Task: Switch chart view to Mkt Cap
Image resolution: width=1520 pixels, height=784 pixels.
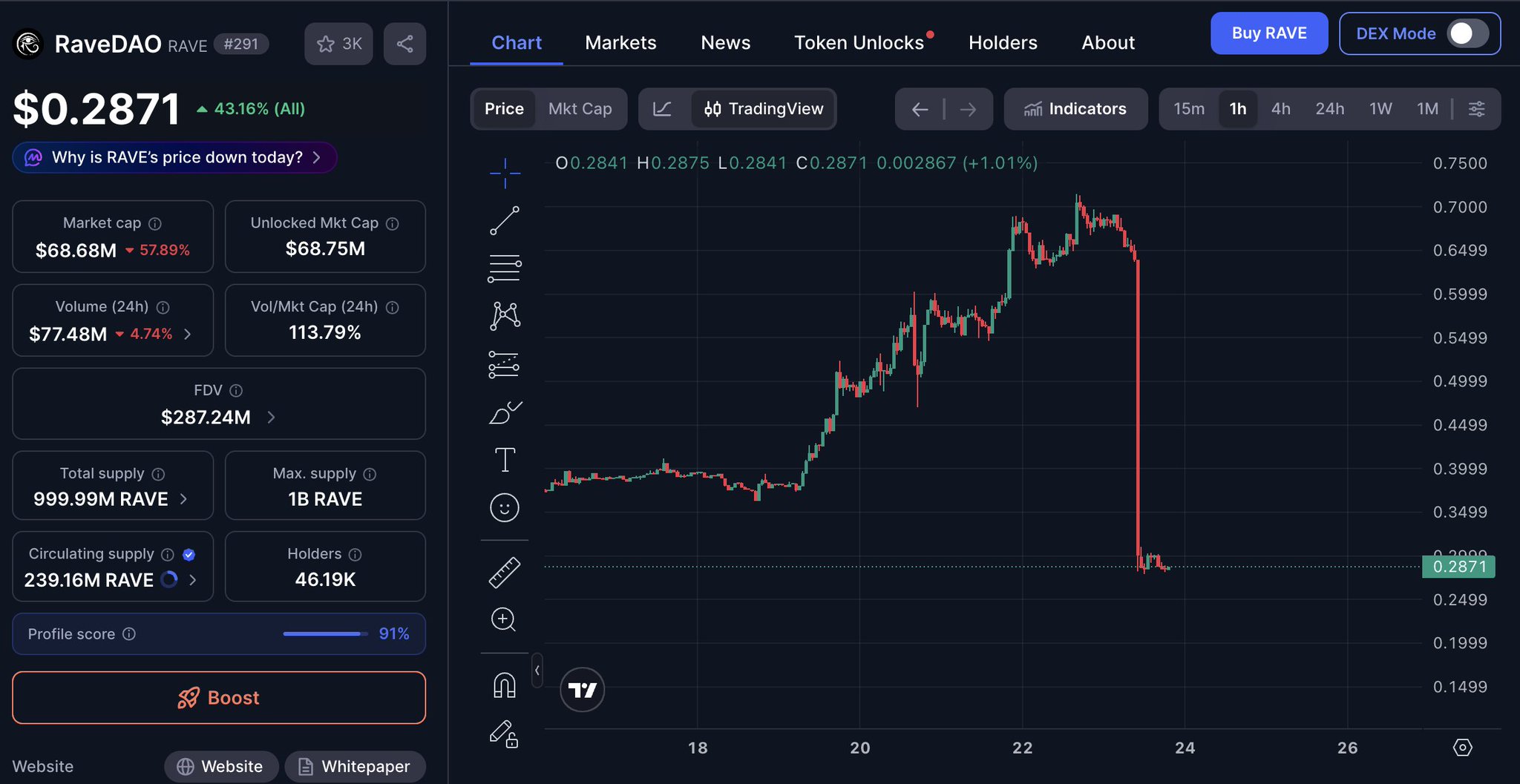Action: click(x=580, y=109)
